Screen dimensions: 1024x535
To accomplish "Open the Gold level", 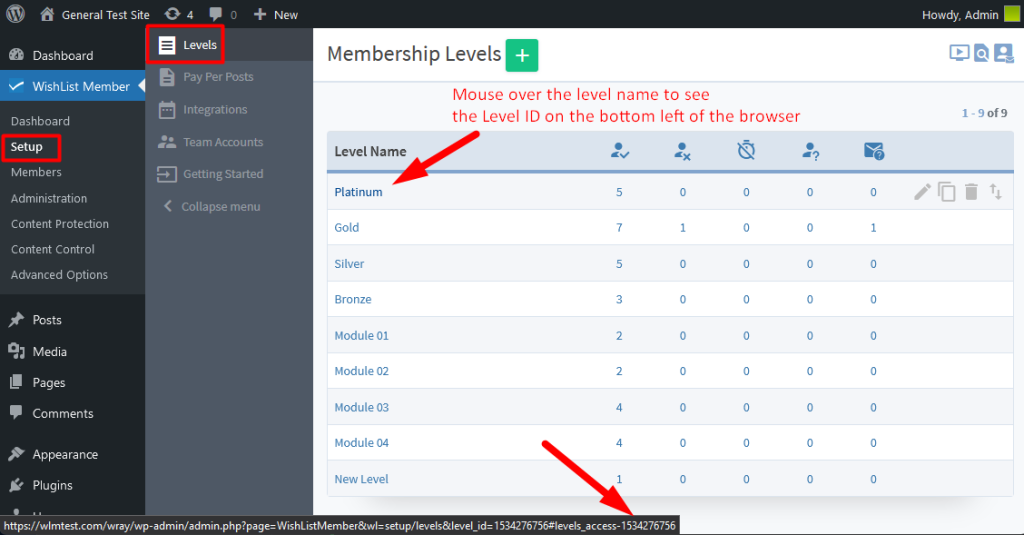I will [347, 227].
